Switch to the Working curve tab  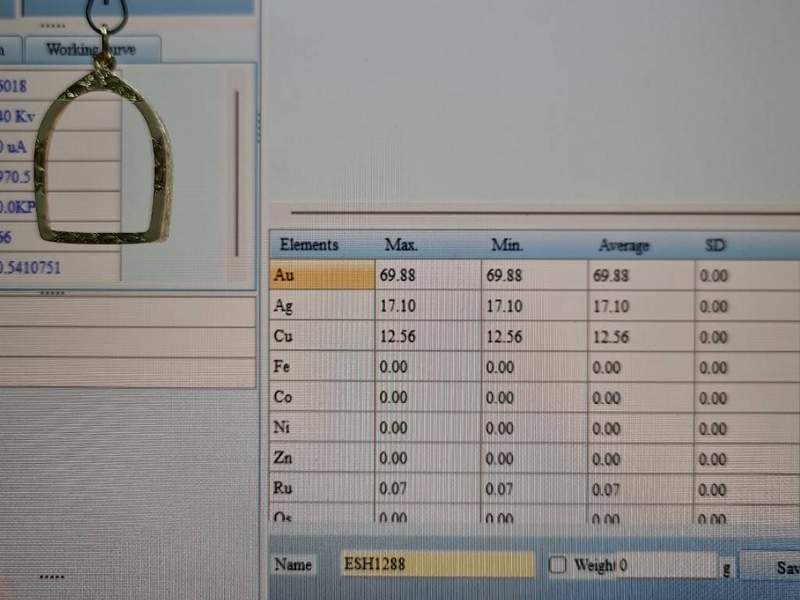click(x=92, y=49)
